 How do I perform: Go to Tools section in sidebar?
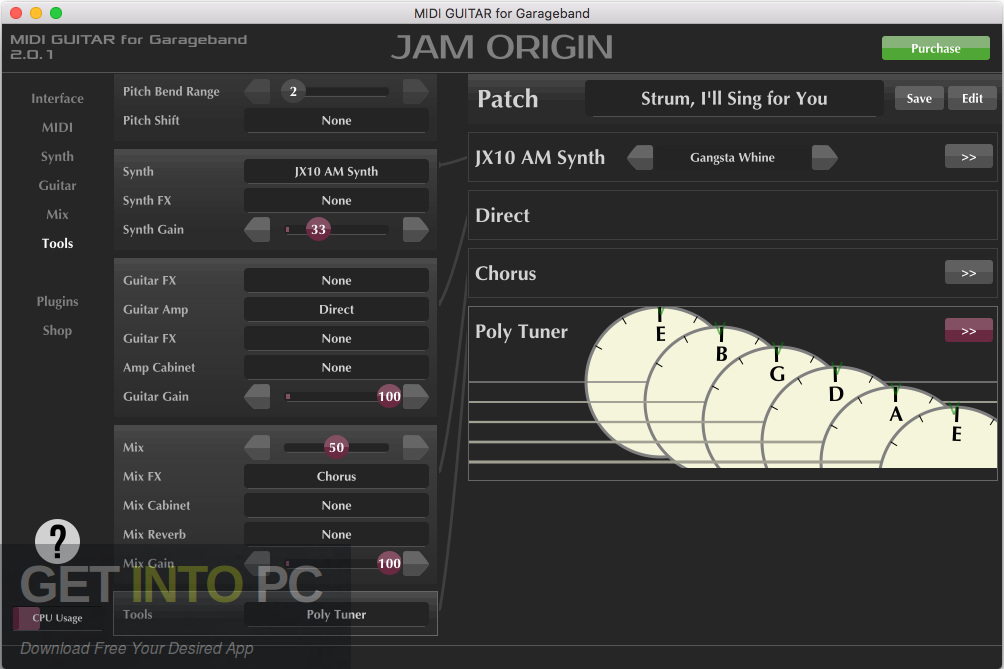[x=58, y=243]
